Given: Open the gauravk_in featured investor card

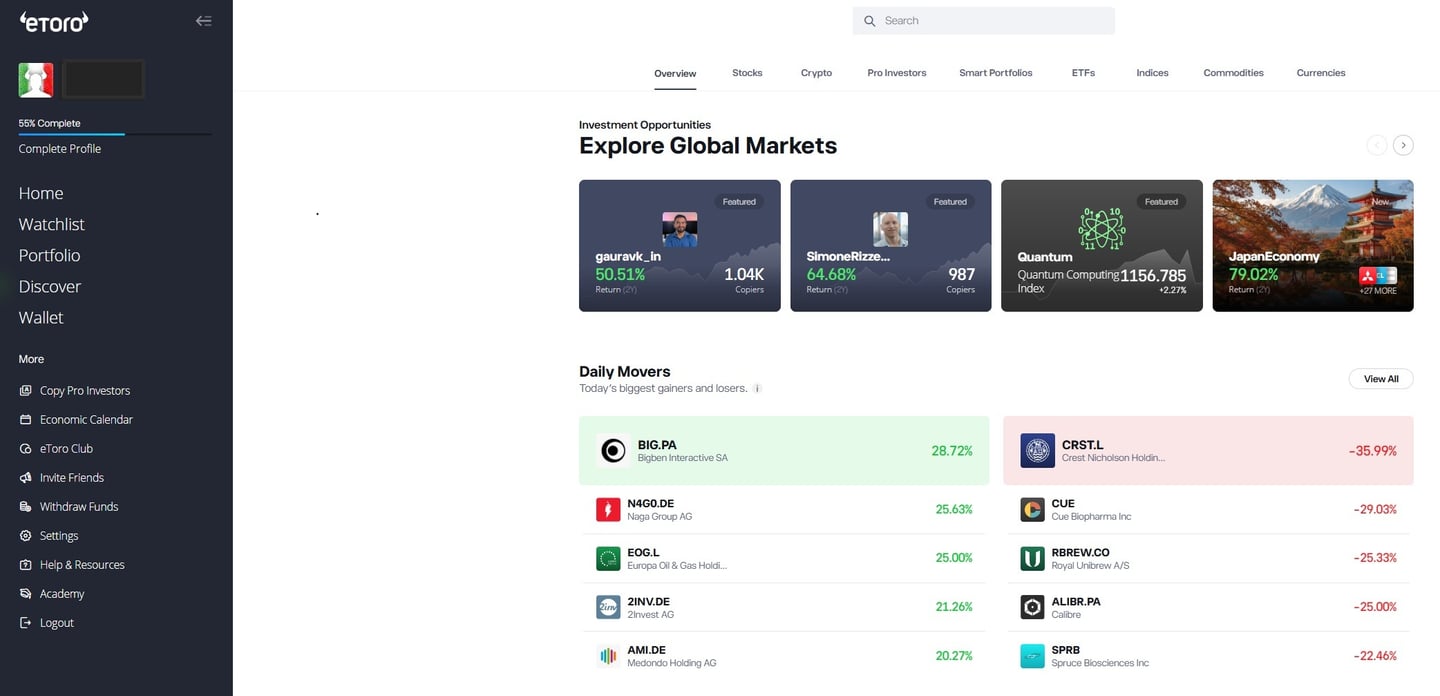Looking at the screenshot, I should [680, 246].
